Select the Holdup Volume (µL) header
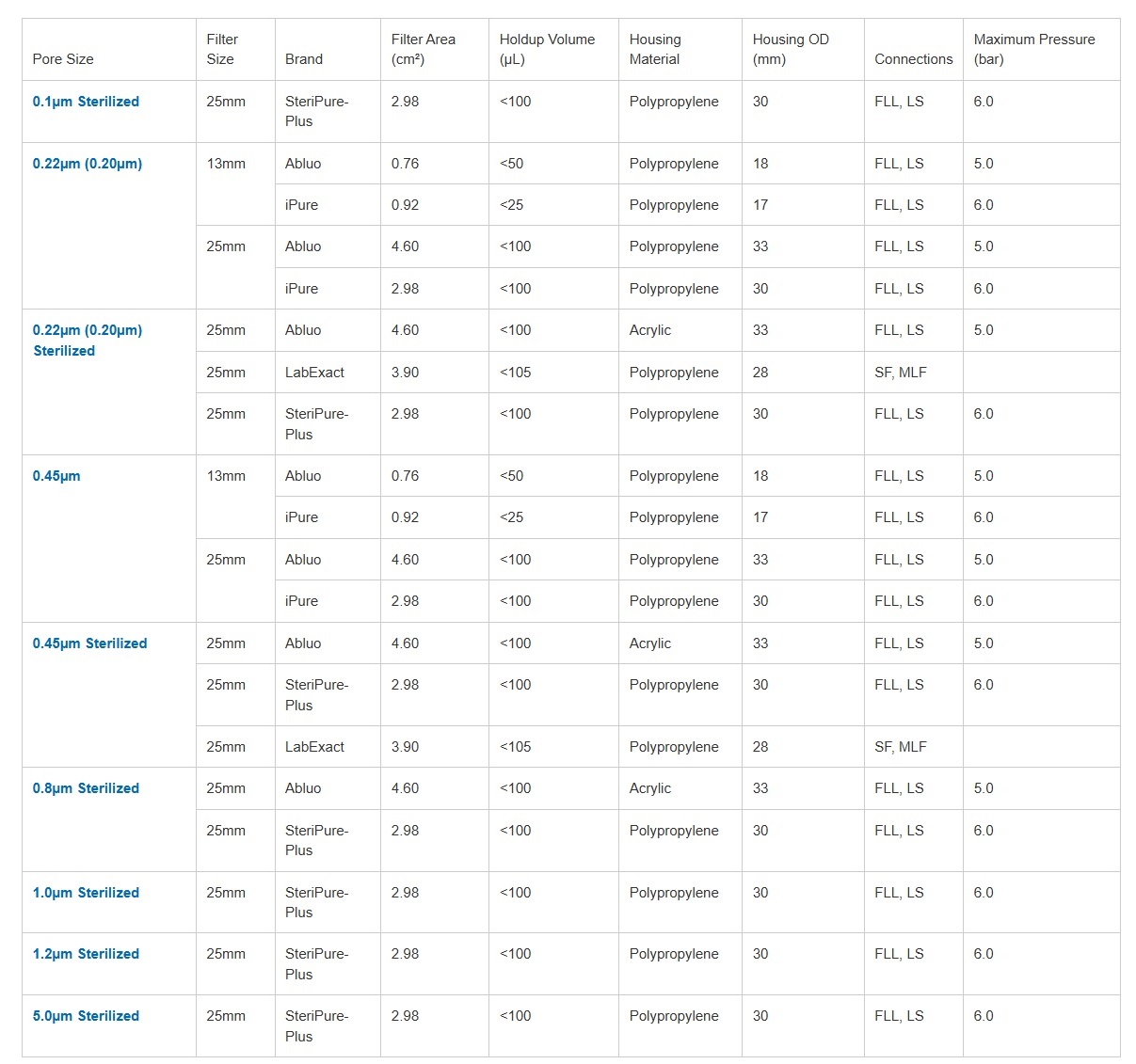Viewport: 1136px width, 1064px height. 547,49
